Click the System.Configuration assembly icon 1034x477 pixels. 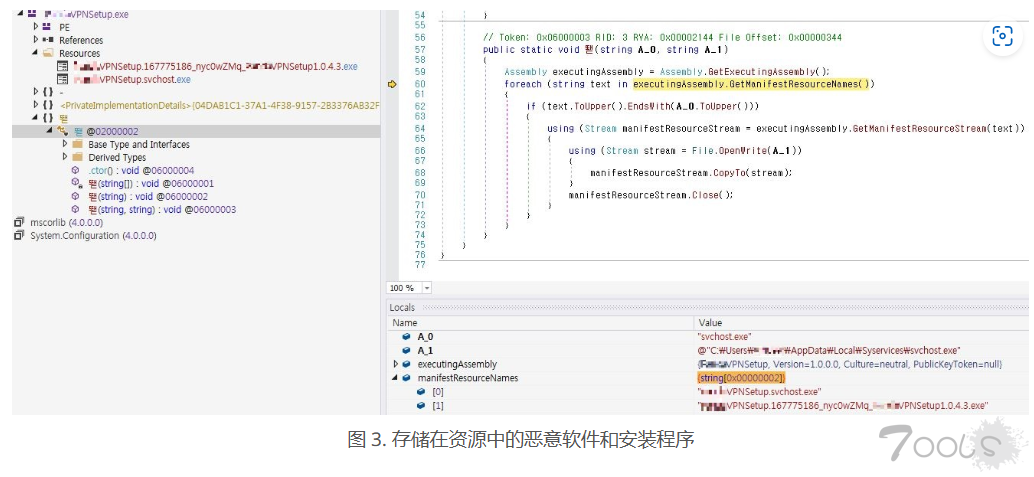pyautogui.click(x=19, y=235)
